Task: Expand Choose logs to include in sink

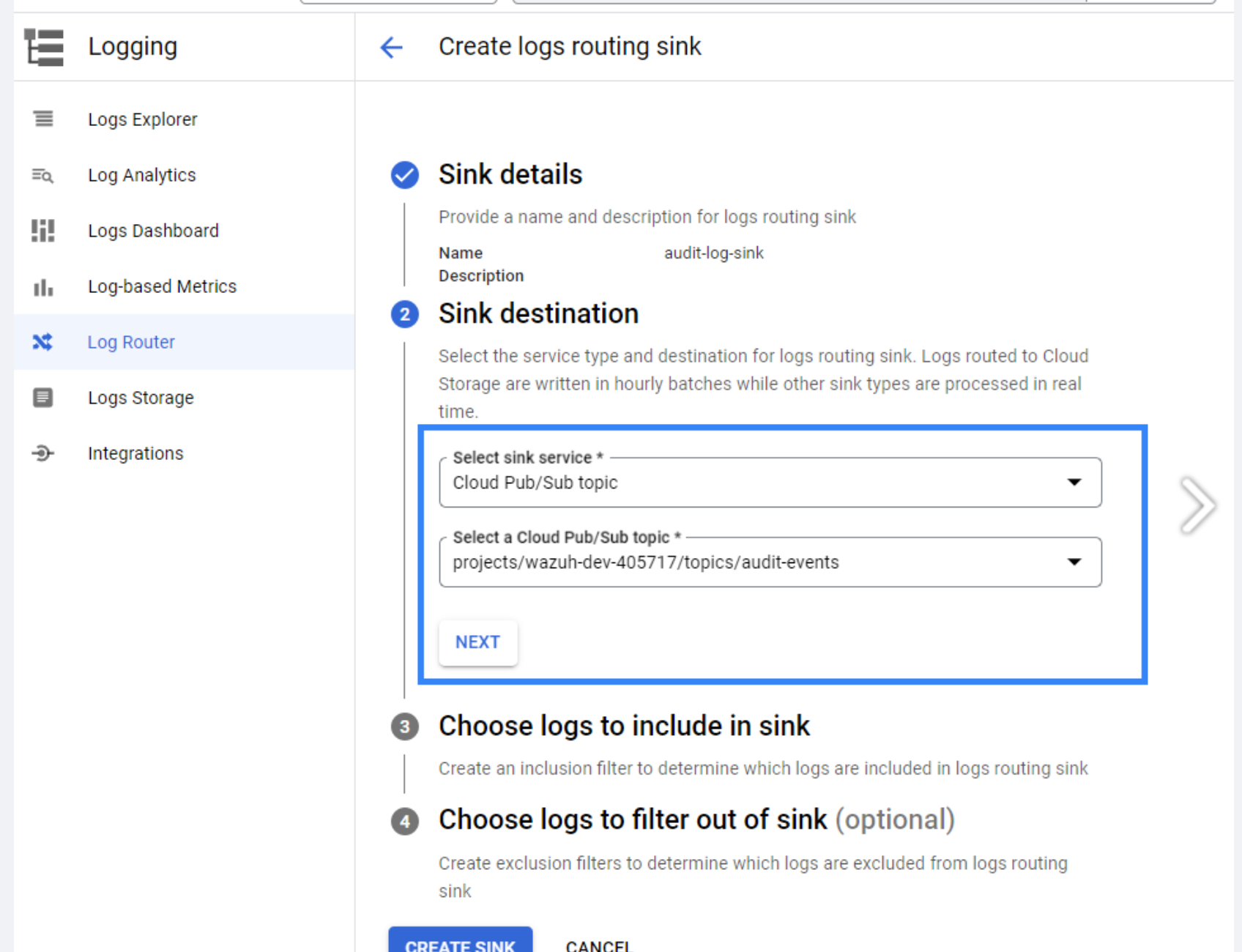Action: (x=624, y=726)
